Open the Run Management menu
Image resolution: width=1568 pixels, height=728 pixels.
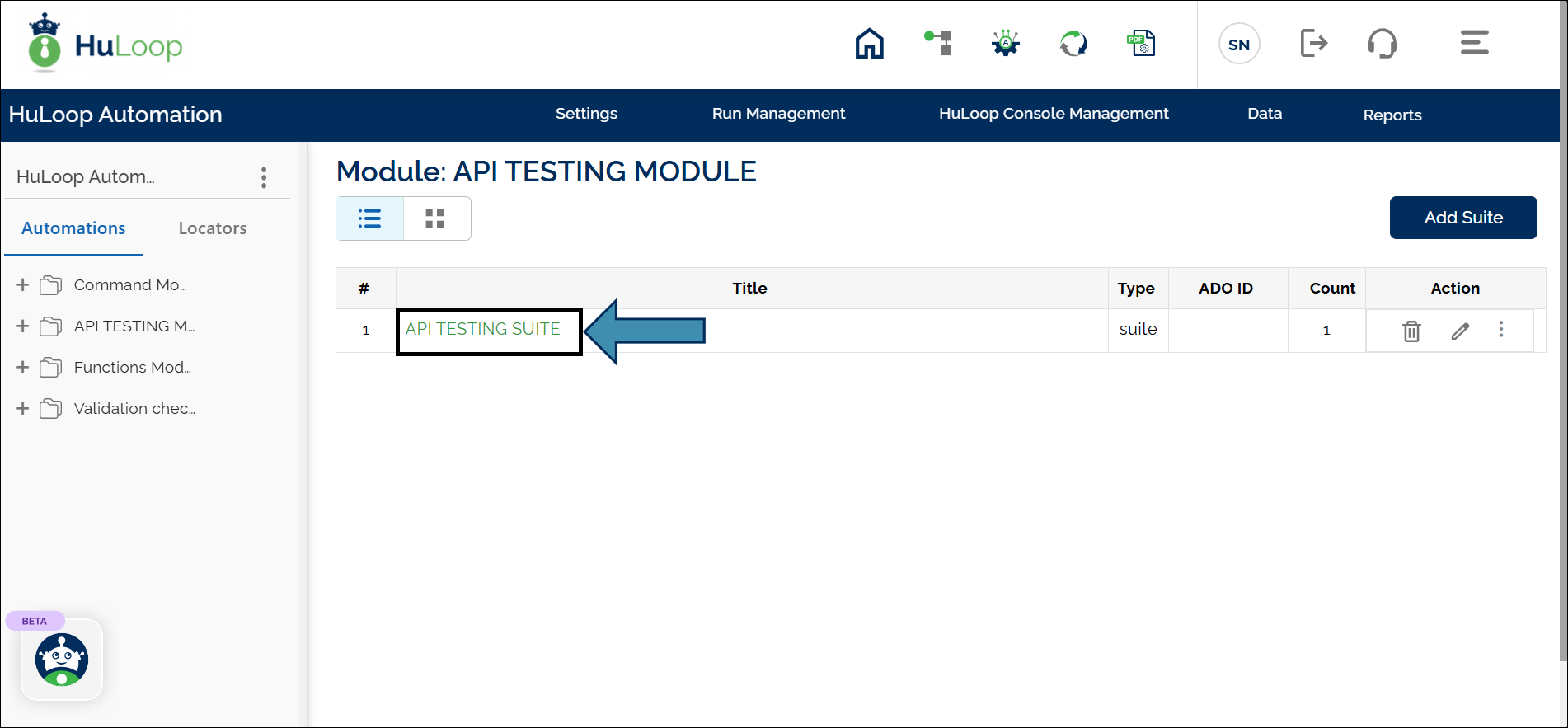point(778,114)
